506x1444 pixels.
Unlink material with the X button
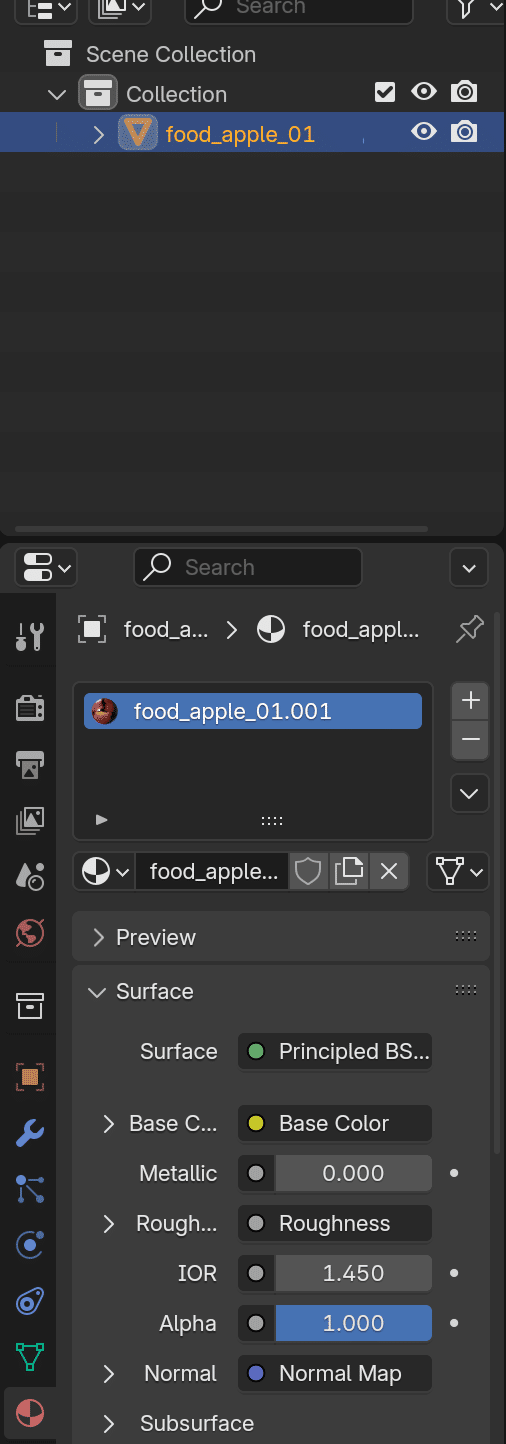point(389,872)
